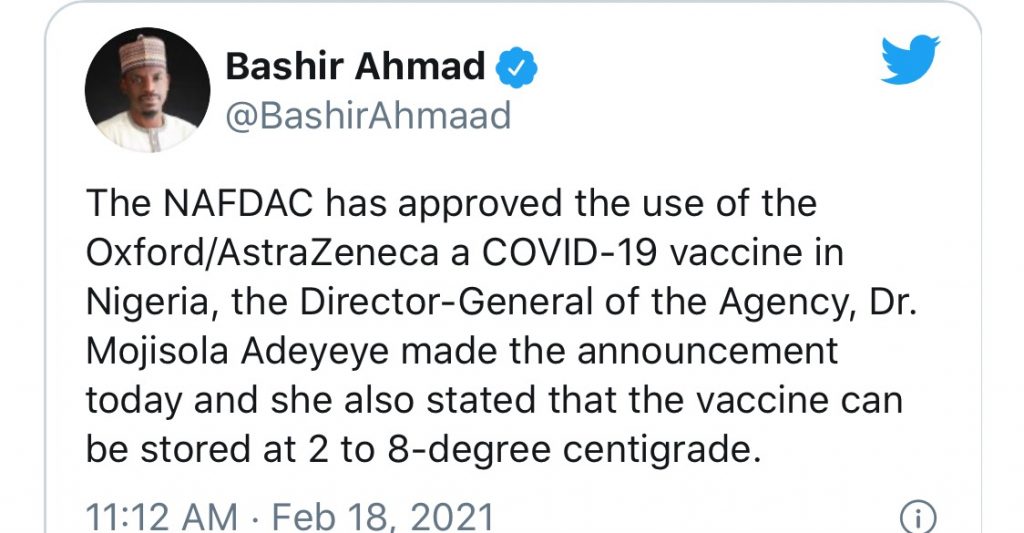
Task: Click the Twitter bird logo
Action: tap(910, 59)
